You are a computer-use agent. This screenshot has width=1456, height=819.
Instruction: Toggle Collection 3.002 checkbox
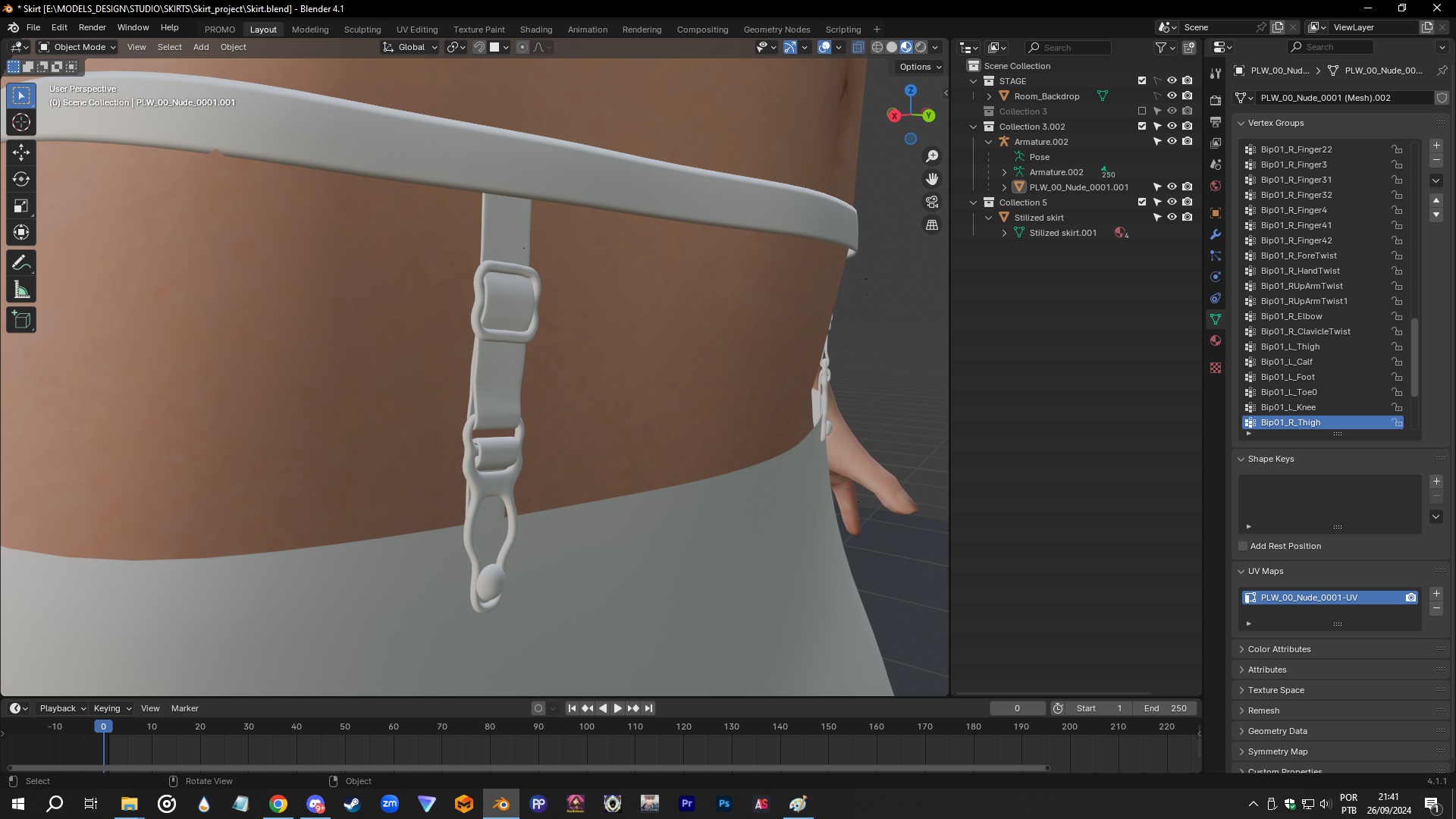coord(1142,126)
